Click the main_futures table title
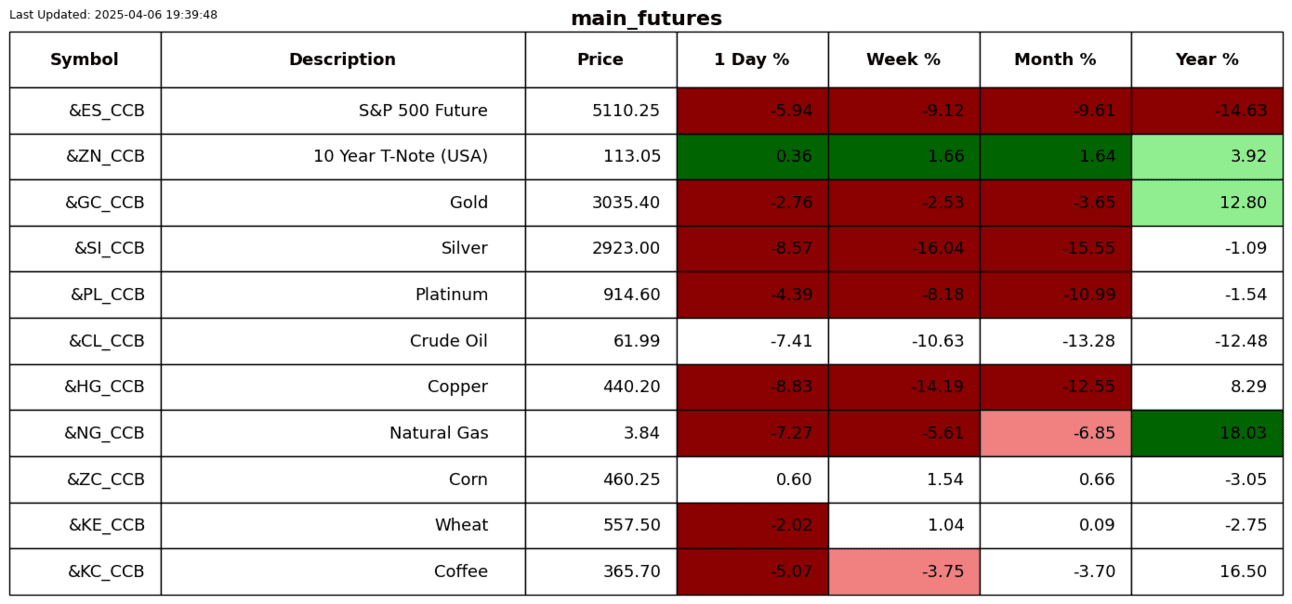 [x=646, y=19]
